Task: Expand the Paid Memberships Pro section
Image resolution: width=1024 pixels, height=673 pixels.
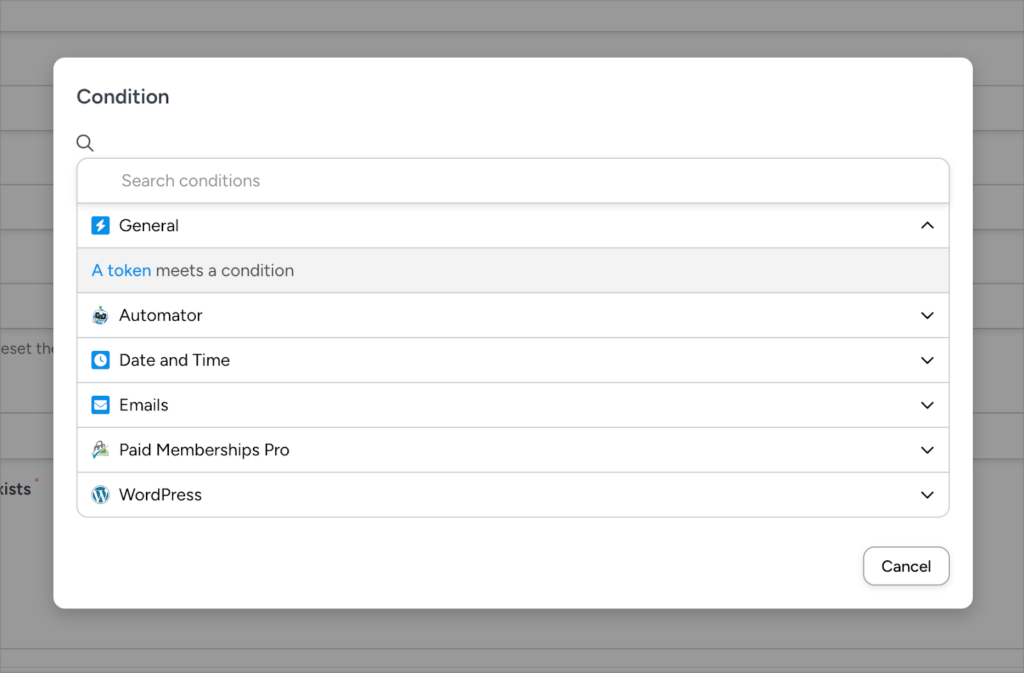Action: click(926, 450)
